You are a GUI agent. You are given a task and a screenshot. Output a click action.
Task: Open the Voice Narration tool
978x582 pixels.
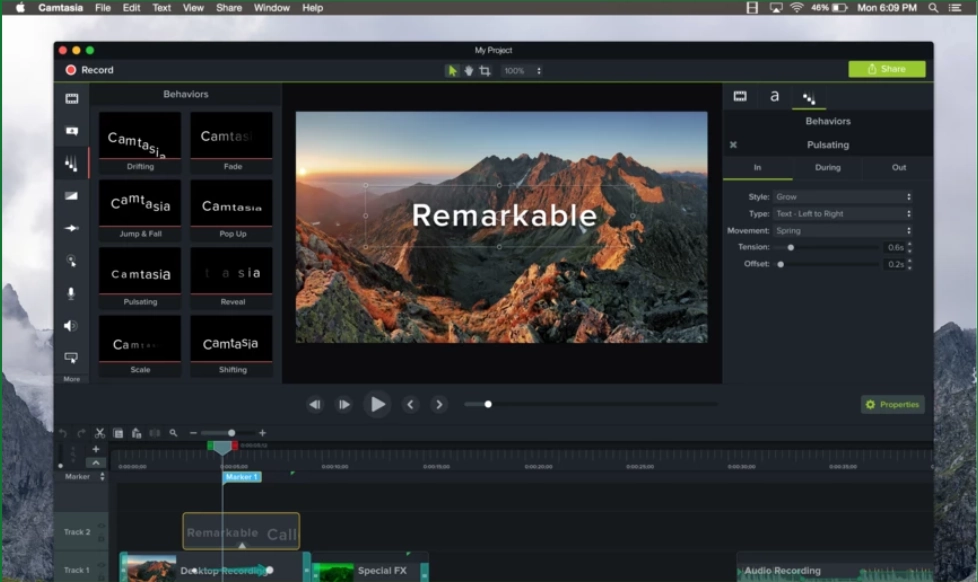click(71, 294)
